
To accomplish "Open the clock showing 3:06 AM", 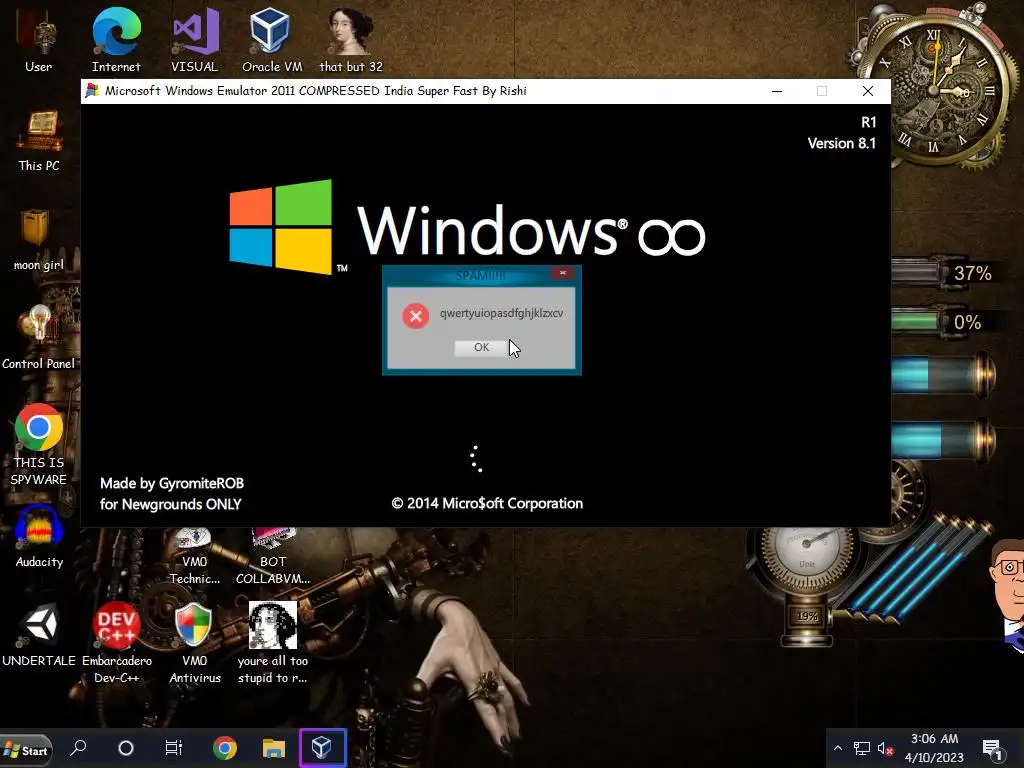I will pyautogui.click(x=935, y=748).
